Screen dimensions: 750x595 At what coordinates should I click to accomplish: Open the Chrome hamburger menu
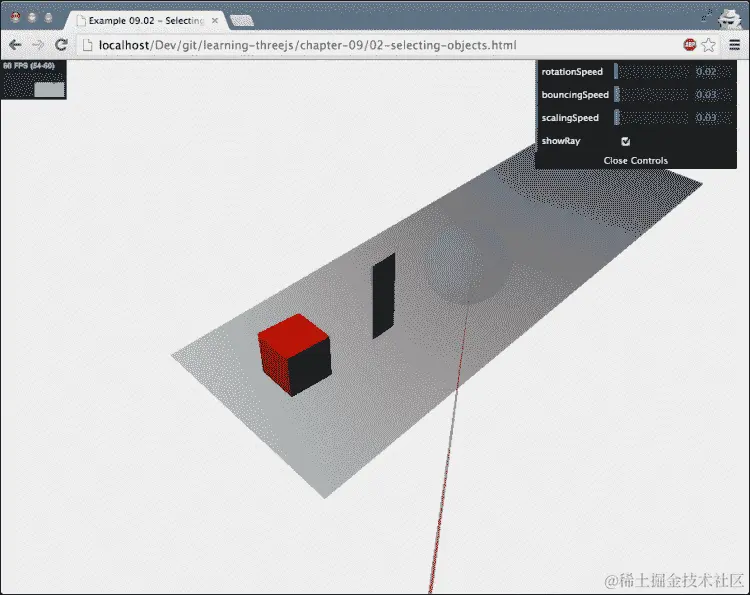tap(734, 45)
